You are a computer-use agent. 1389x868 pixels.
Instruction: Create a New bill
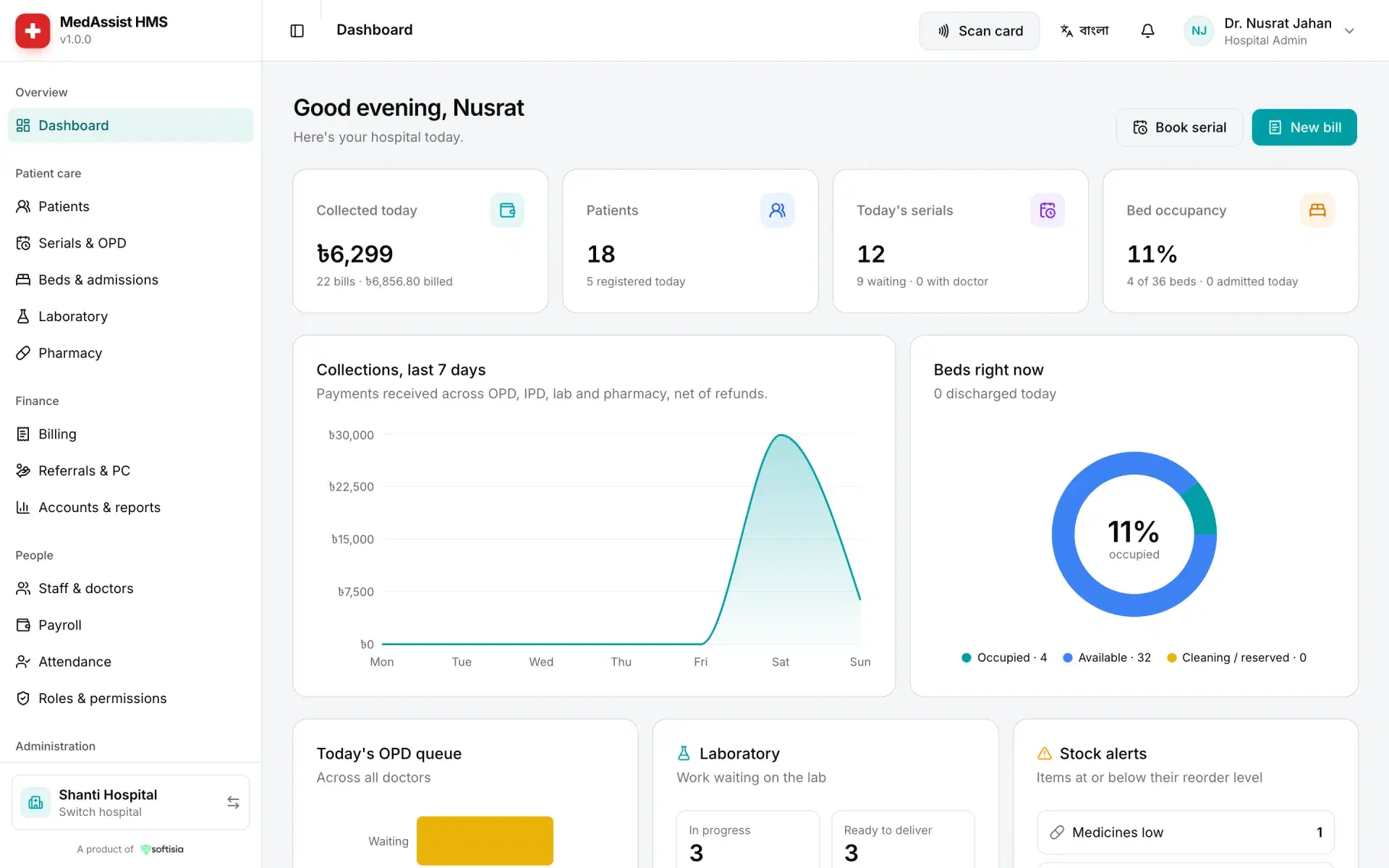tap(1304, 127)
